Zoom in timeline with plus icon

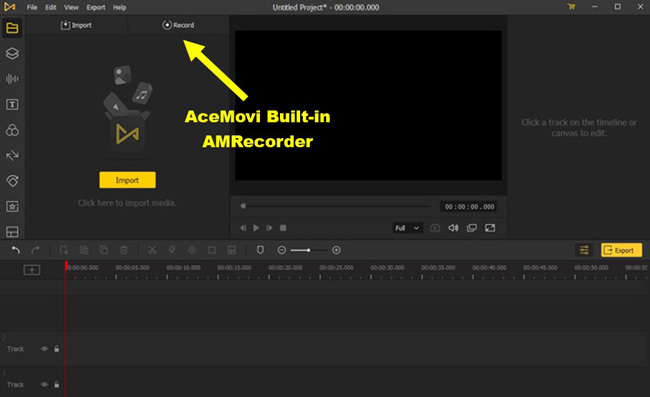[336, 250]
